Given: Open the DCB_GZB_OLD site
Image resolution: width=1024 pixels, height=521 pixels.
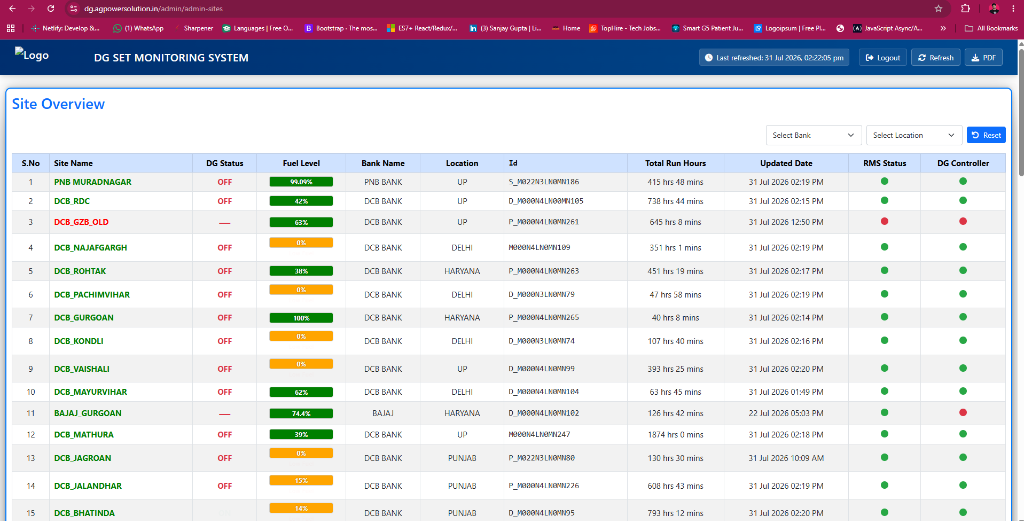Looking at the screenshot, I should 81,222.
